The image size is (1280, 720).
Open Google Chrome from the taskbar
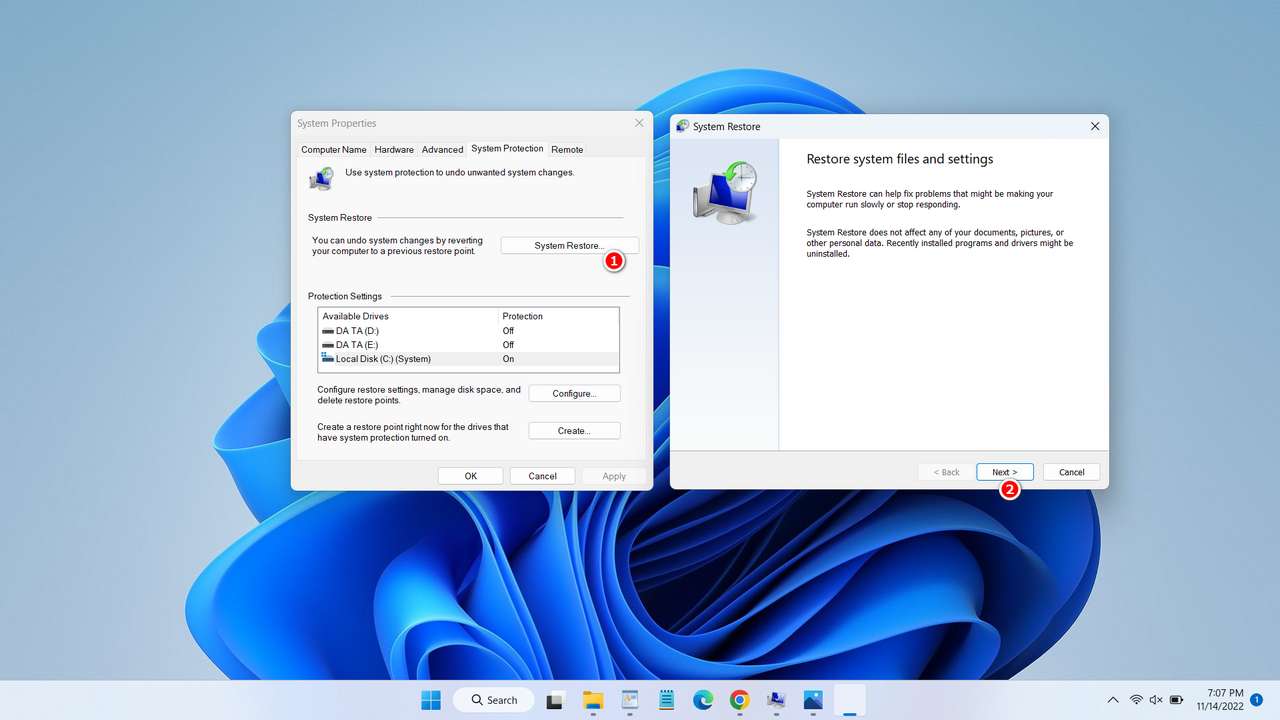point(739,700)
